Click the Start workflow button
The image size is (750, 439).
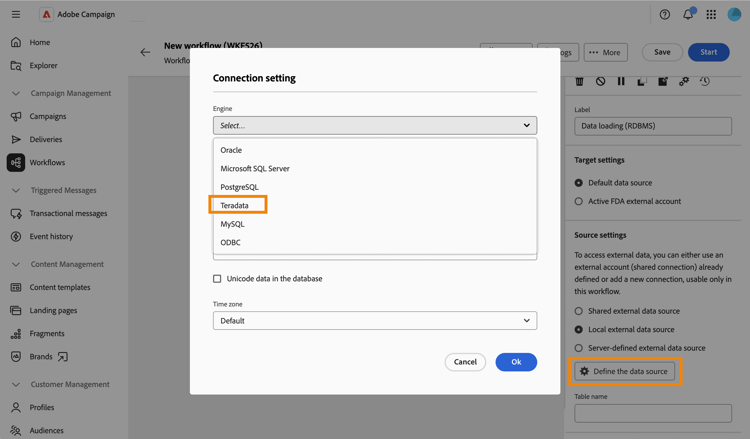[708, 52]
